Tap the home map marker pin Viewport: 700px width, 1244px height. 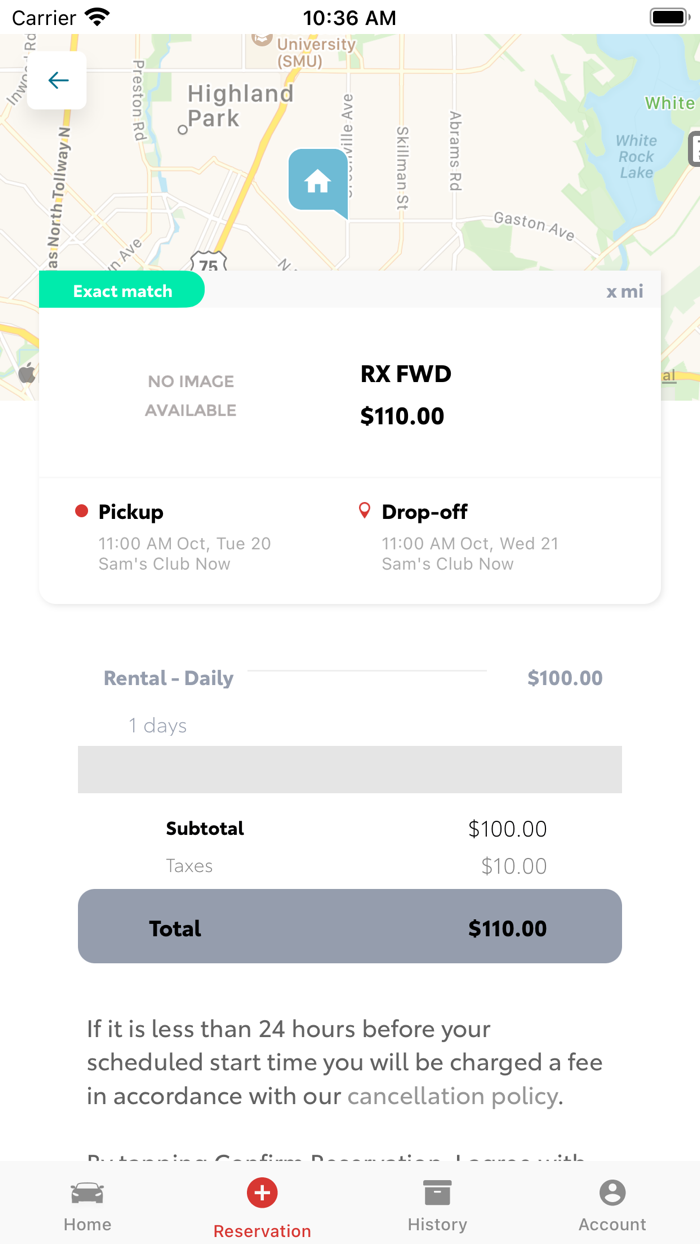coord(318,181)
